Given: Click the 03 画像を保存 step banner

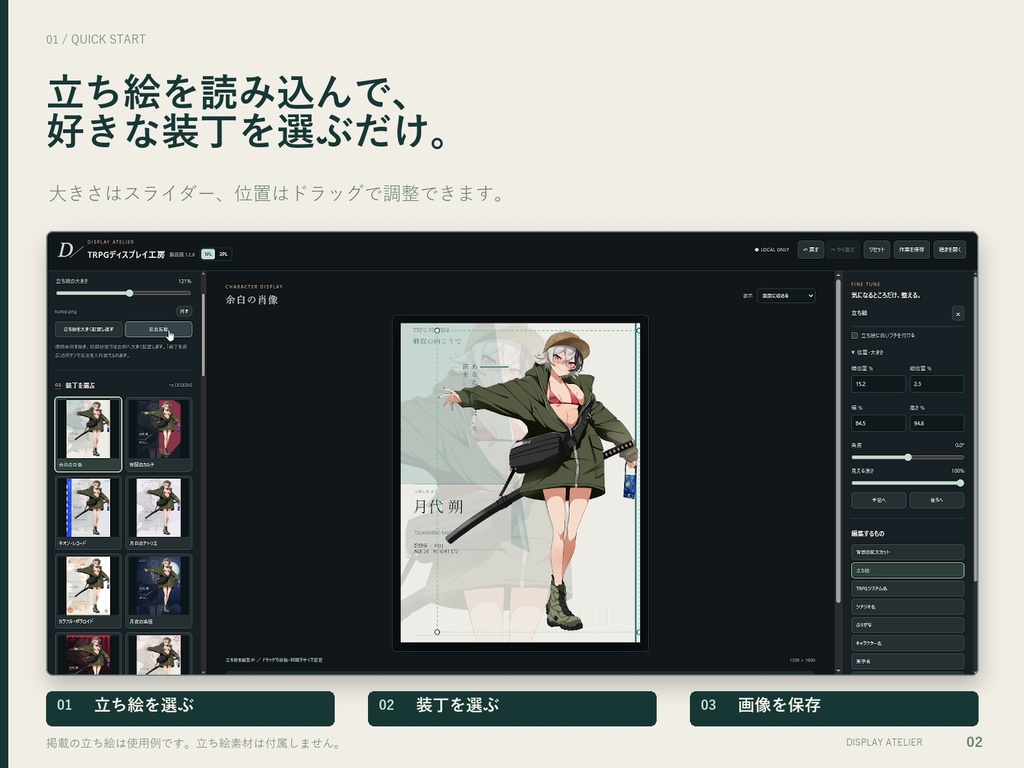Looking at the screenshot, I should tap(834, 709).
